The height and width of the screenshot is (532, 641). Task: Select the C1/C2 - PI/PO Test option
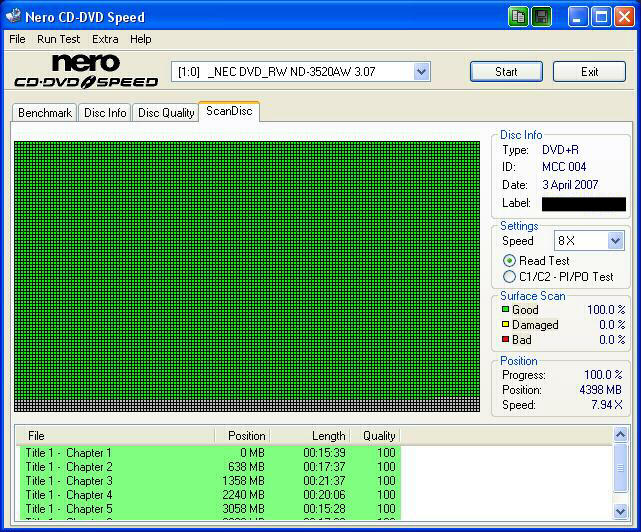coord(509,277)
